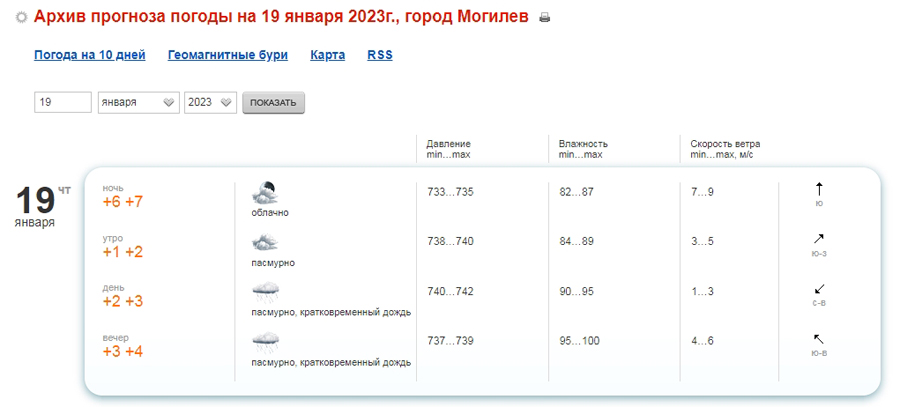The image size is (900, 407).
Task: Click the daytime rain cloud icon
Action: click(x=266, y=293)
